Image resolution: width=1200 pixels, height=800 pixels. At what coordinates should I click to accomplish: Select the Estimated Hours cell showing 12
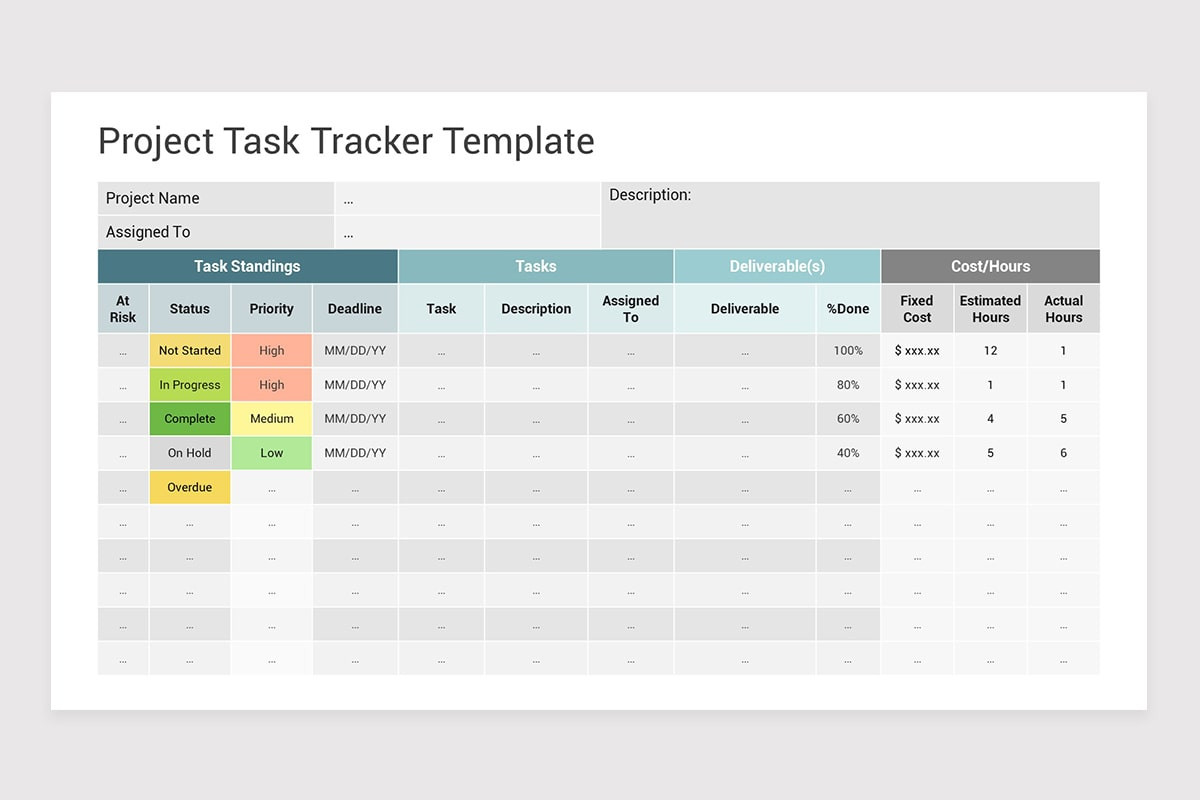[x=990, y=351]
